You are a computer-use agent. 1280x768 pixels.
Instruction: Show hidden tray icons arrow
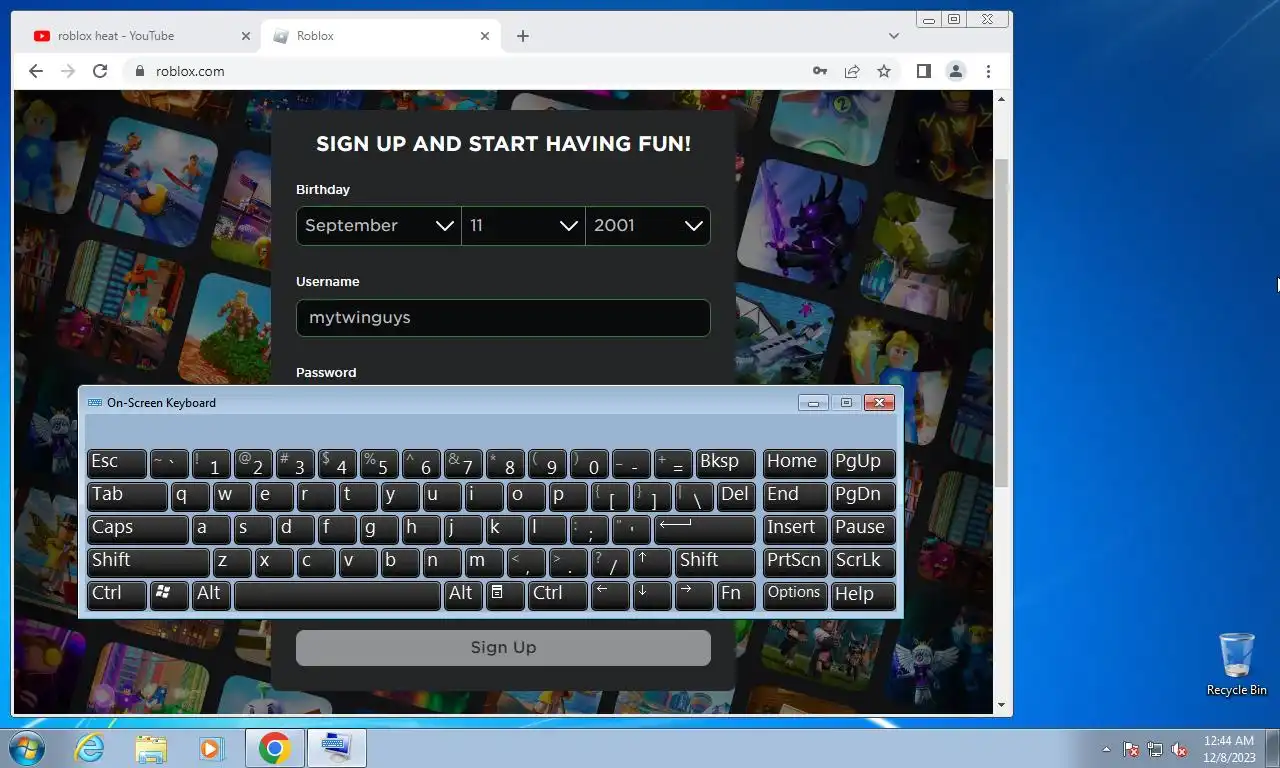[1106, 749]
